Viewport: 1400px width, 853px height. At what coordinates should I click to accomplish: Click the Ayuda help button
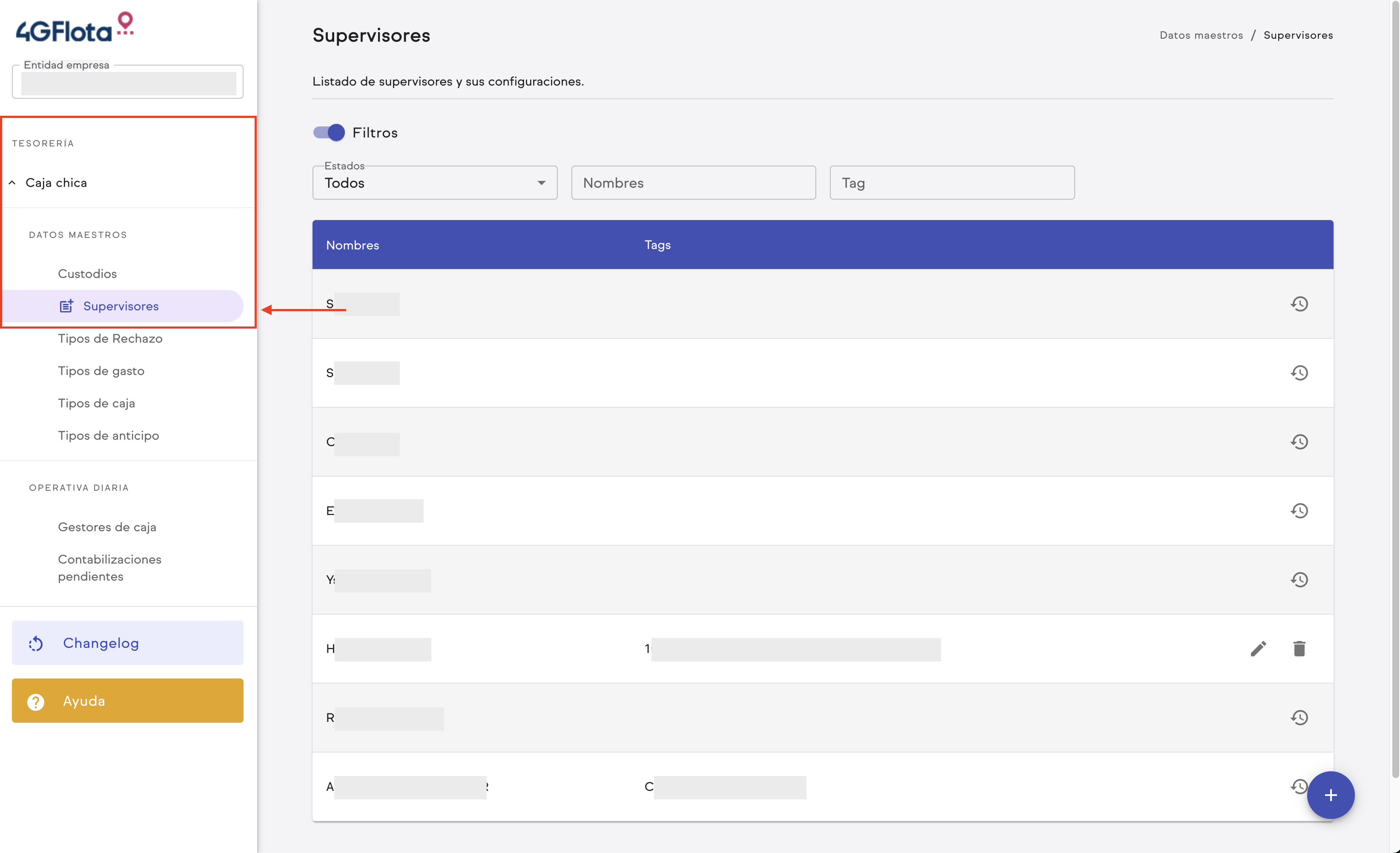128,701
